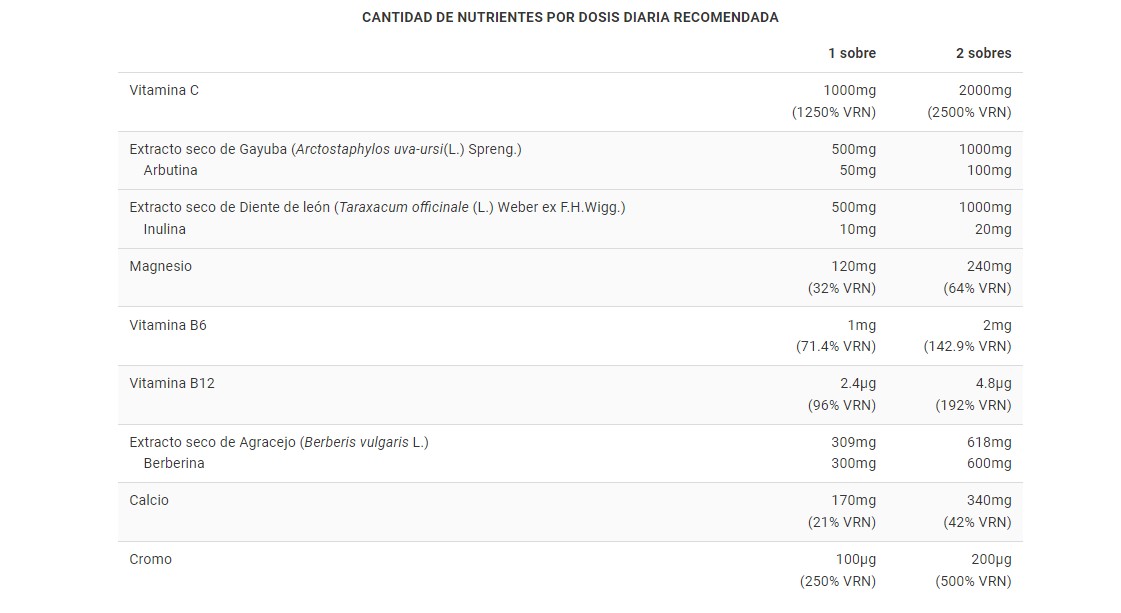Click the Vitamina B12 row label
The width and height of the screenshot is (1121, 613).
point(172,383)
